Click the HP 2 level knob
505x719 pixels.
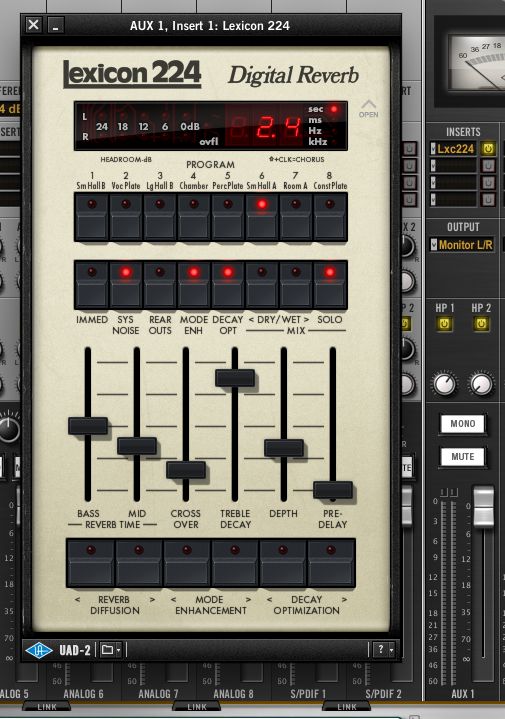point(481,384)
